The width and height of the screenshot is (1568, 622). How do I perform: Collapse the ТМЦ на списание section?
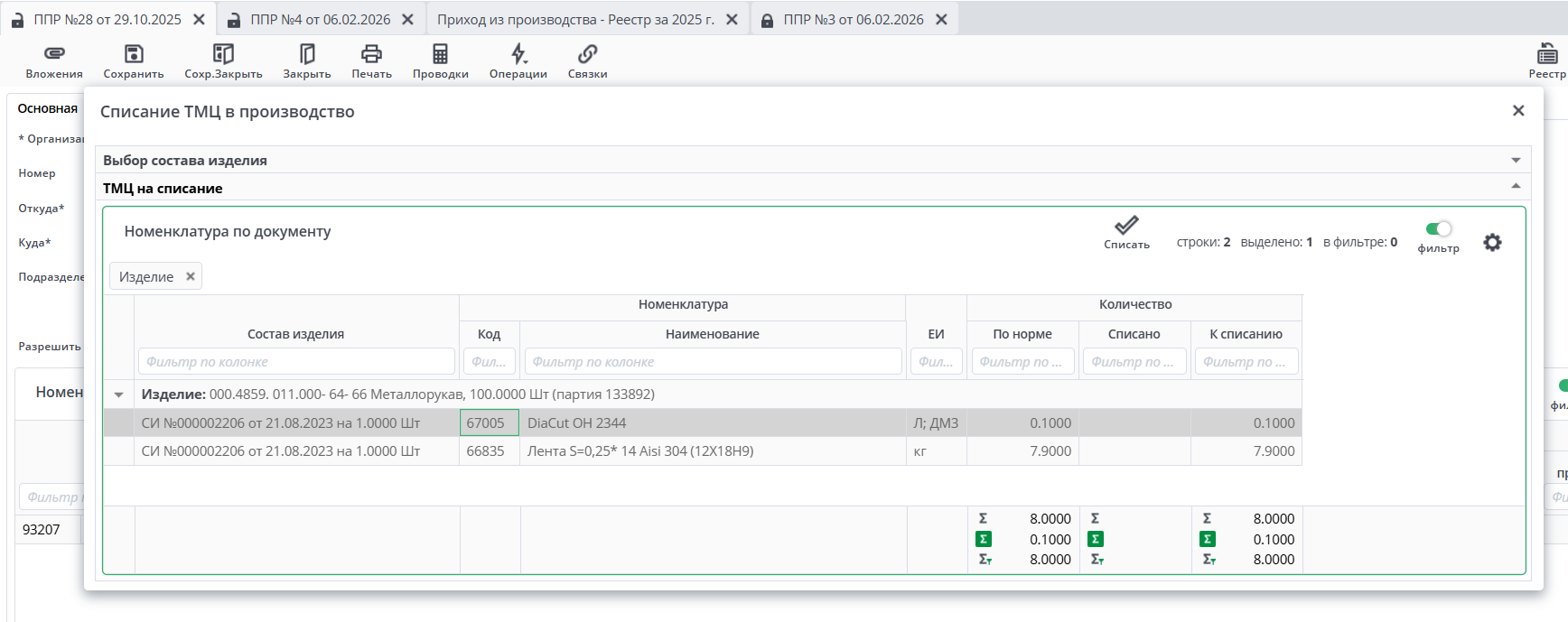[x=1516, y=187]
